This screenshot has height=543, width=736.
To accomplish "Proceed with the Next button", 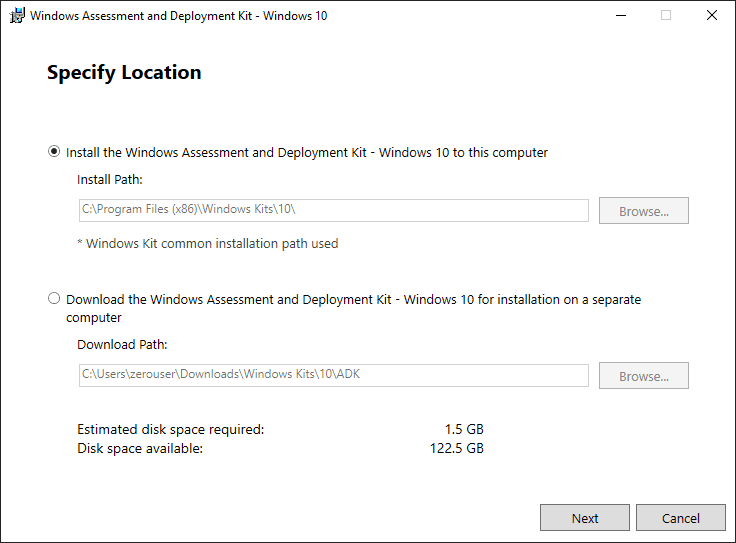I will pos(585,518).
